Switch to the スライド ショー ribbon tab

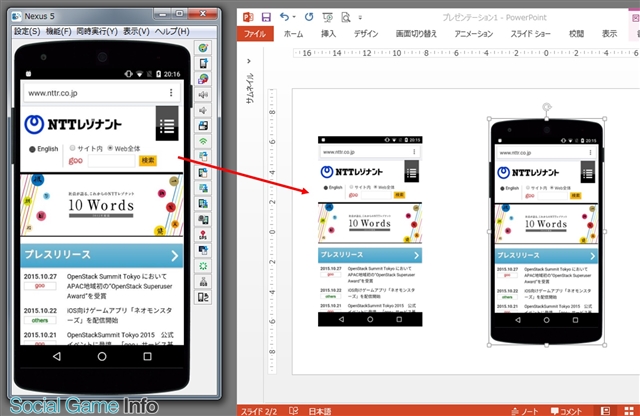pyautogui.click(x=531, y=34)
